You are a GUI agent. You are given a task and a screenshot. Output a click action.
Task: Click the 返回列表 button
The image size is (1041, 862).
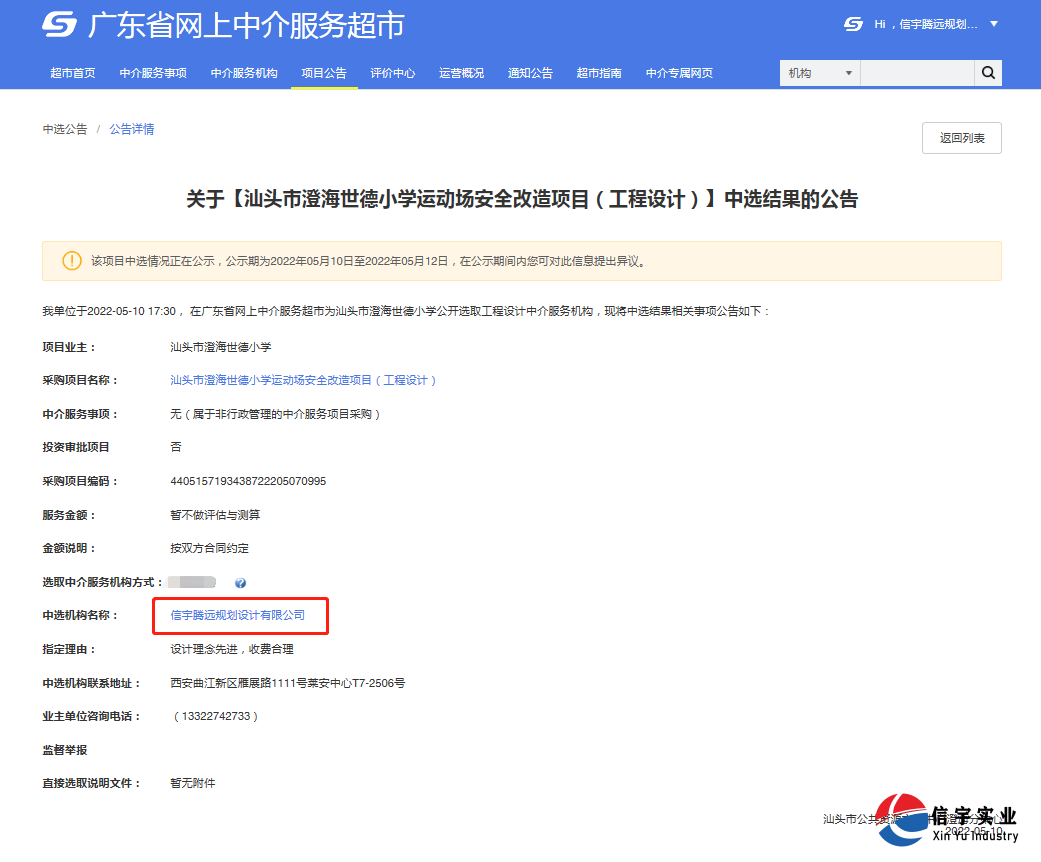pos(961,137)
